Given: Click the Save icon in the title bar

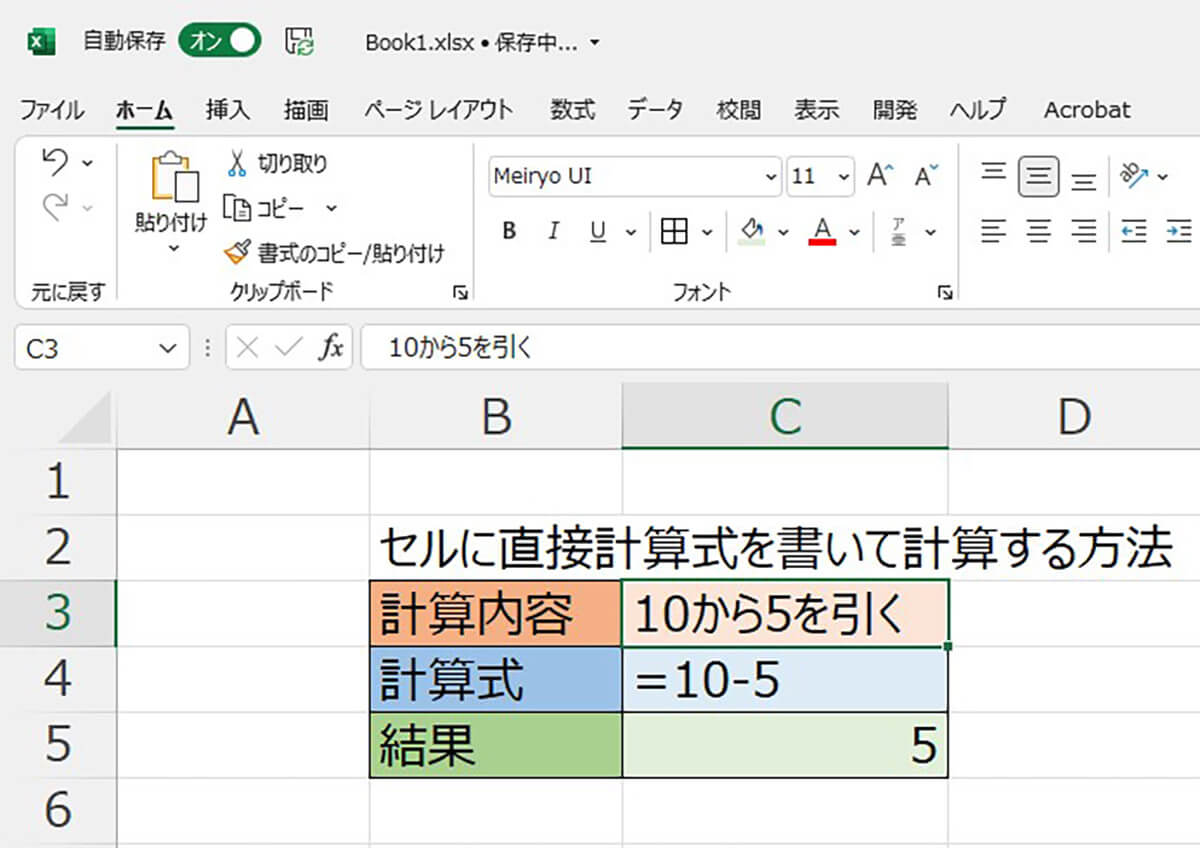Looking at the screenshot, I should [x=299, y=42].
